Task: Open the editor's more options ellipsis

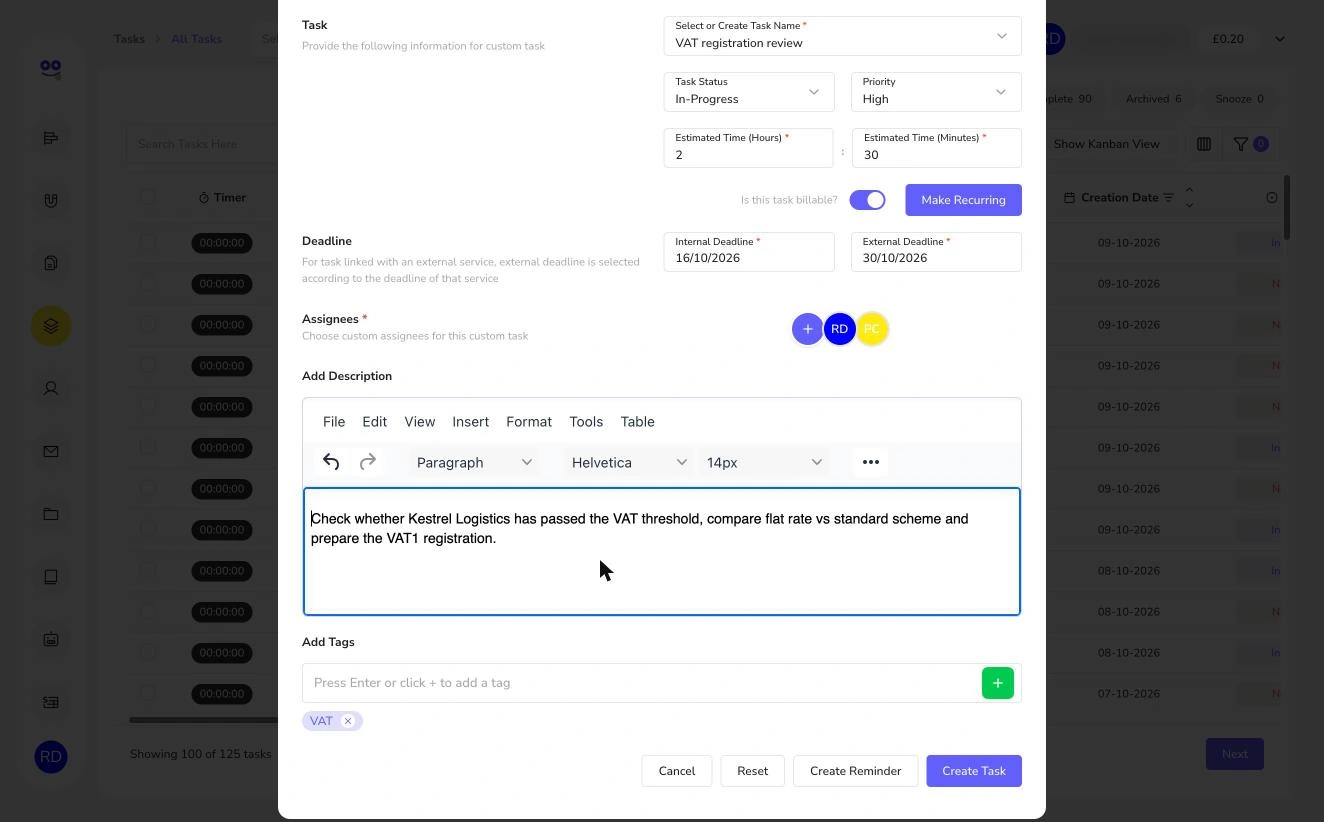Action: tap(871, 462)
